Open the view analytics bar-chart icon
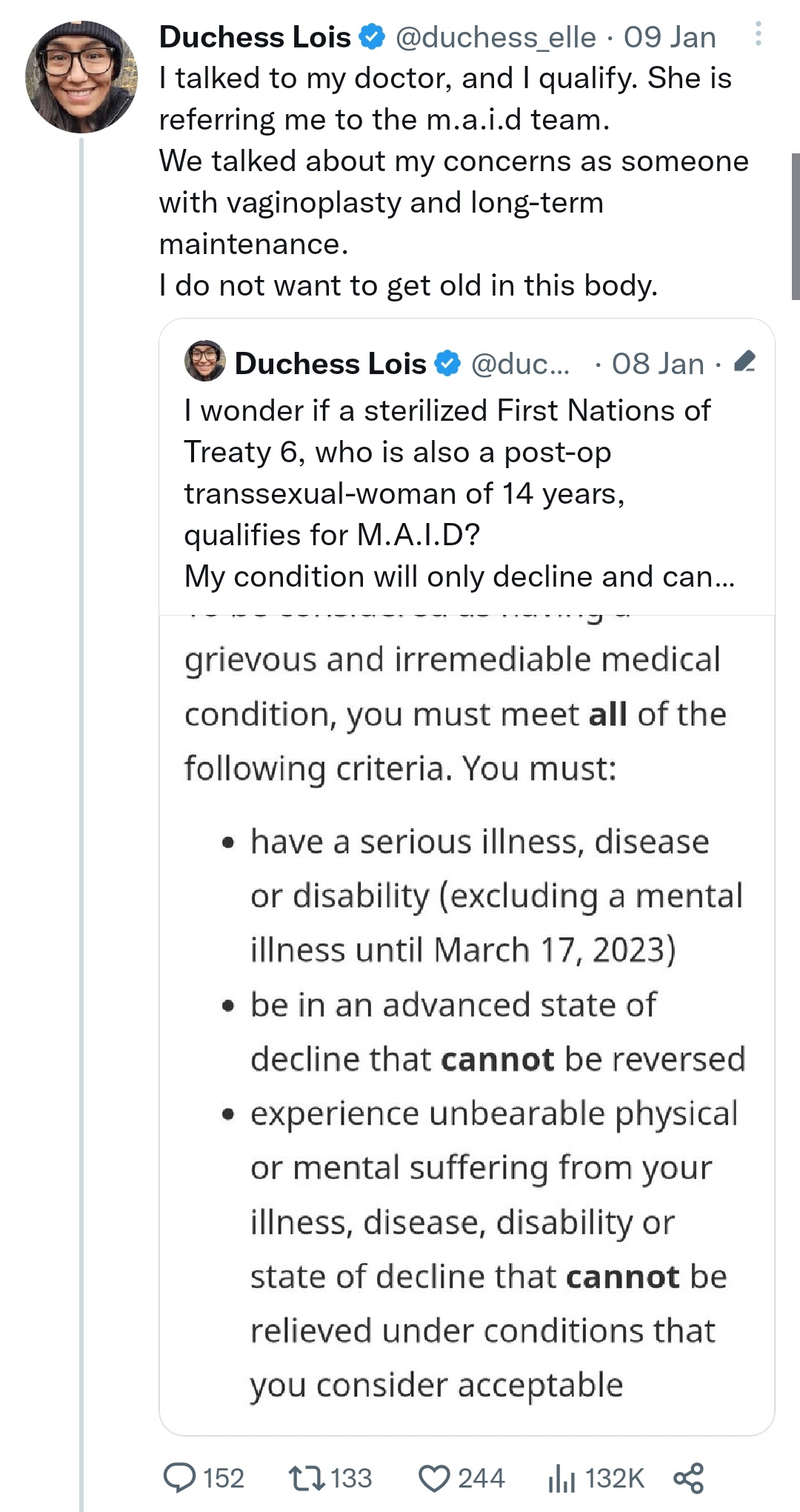Screen dimensions: 800x1512 pos(561,1479)
